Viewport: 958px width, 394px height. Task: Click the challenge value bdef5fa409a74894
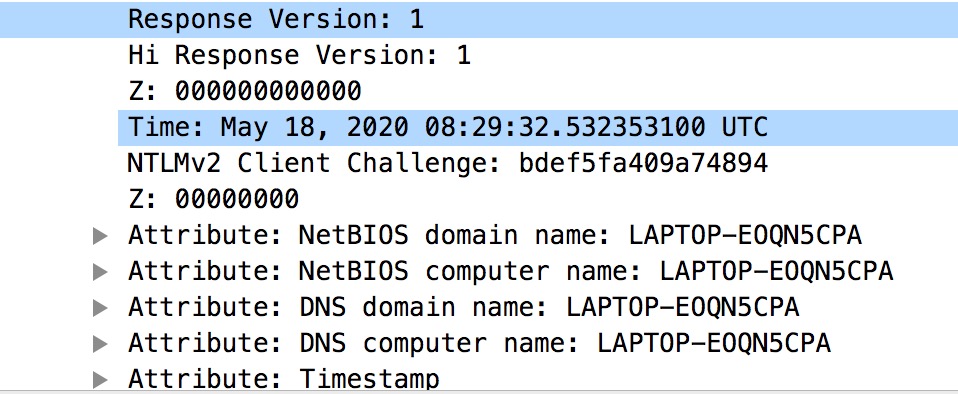click(x=643, y=163)
